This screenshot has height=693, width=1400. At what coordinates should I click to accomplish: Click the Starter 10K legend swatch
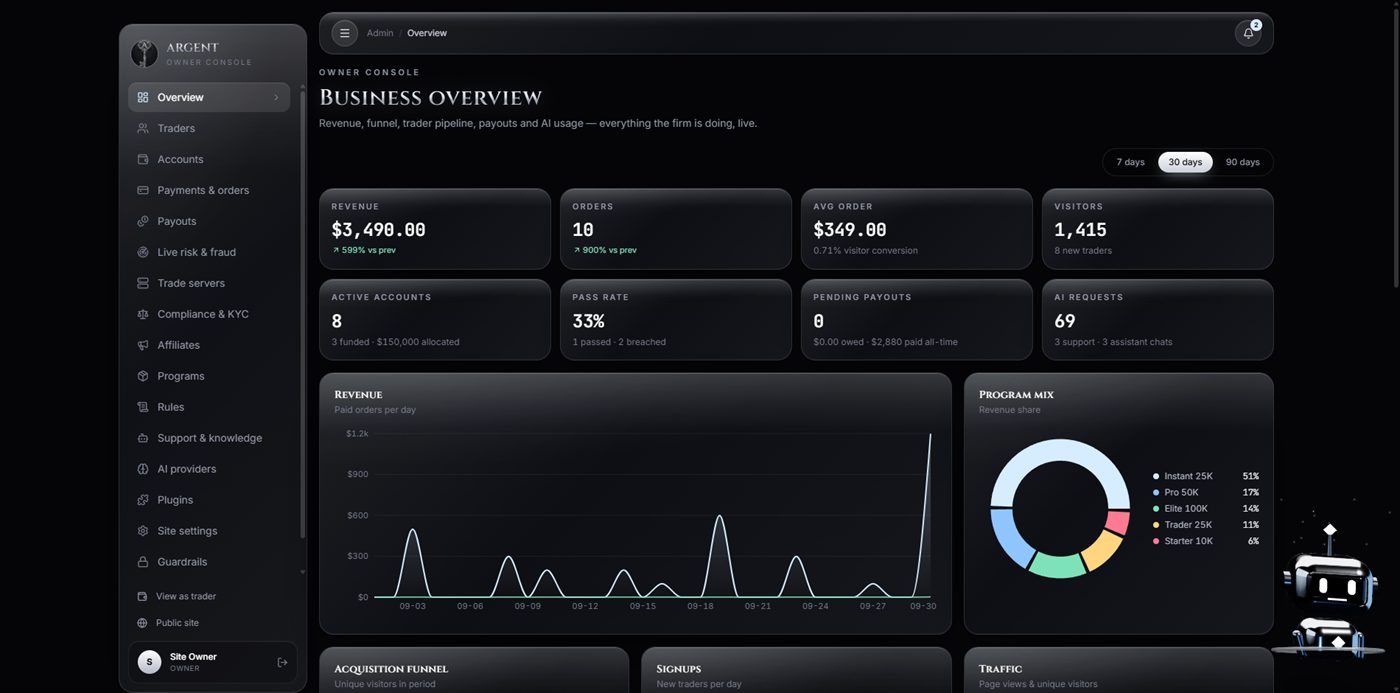tap(1156, 541)
